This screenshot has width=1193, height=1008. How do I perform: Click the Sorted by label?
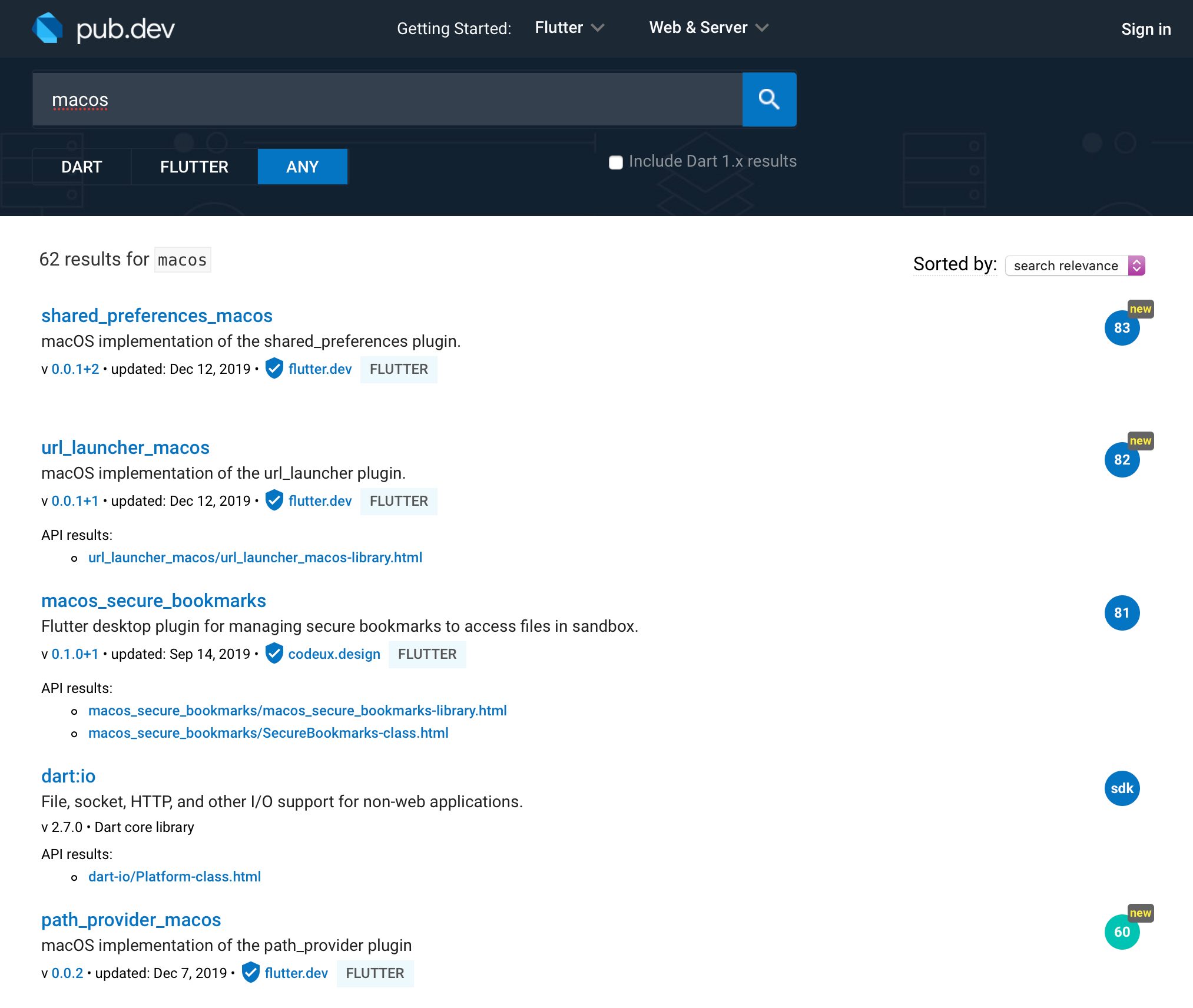pyautogui.click(x=955, y=264)
